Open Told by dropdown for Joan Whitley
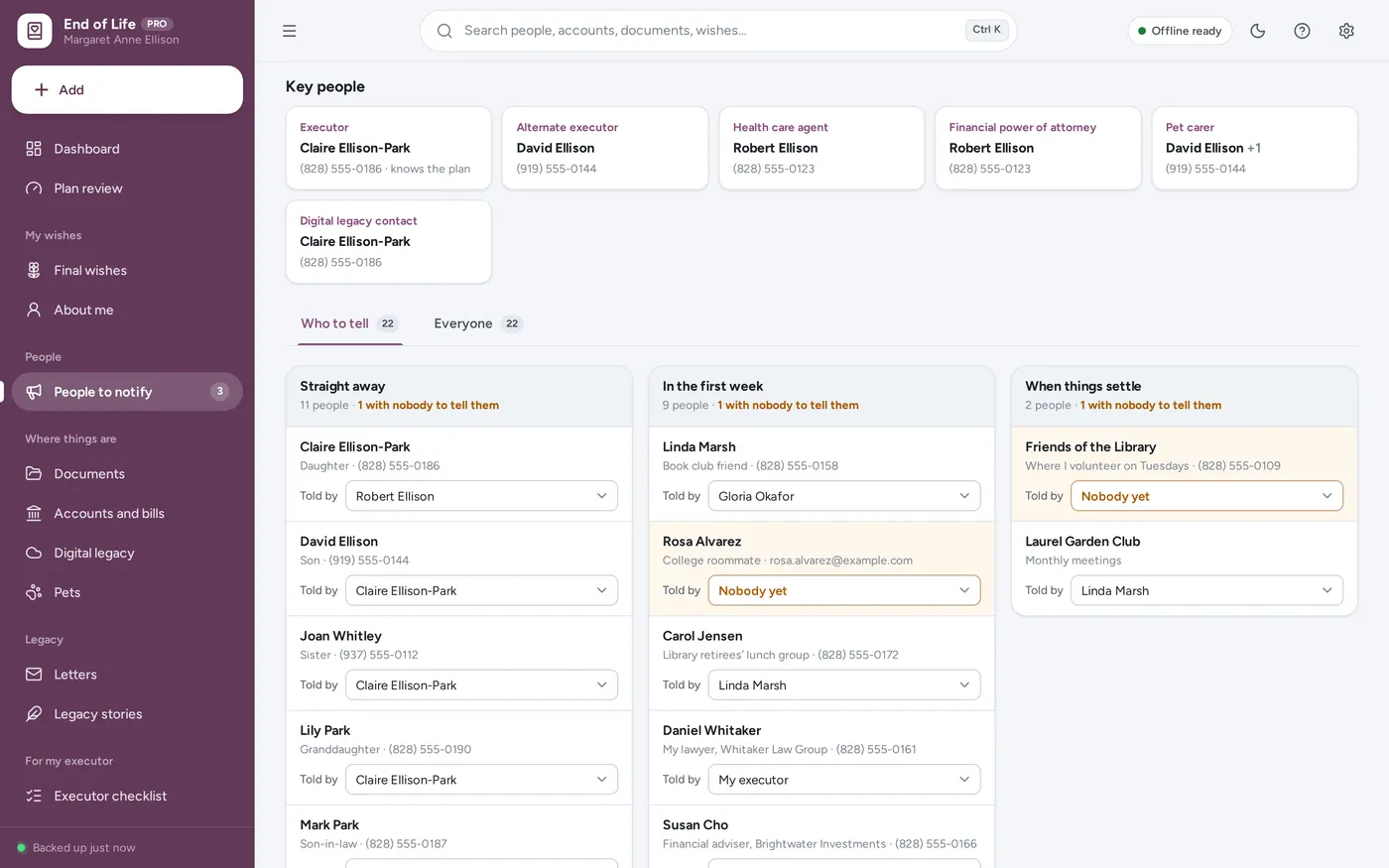This screenshot has height=868, width=1389. (481, 684)
